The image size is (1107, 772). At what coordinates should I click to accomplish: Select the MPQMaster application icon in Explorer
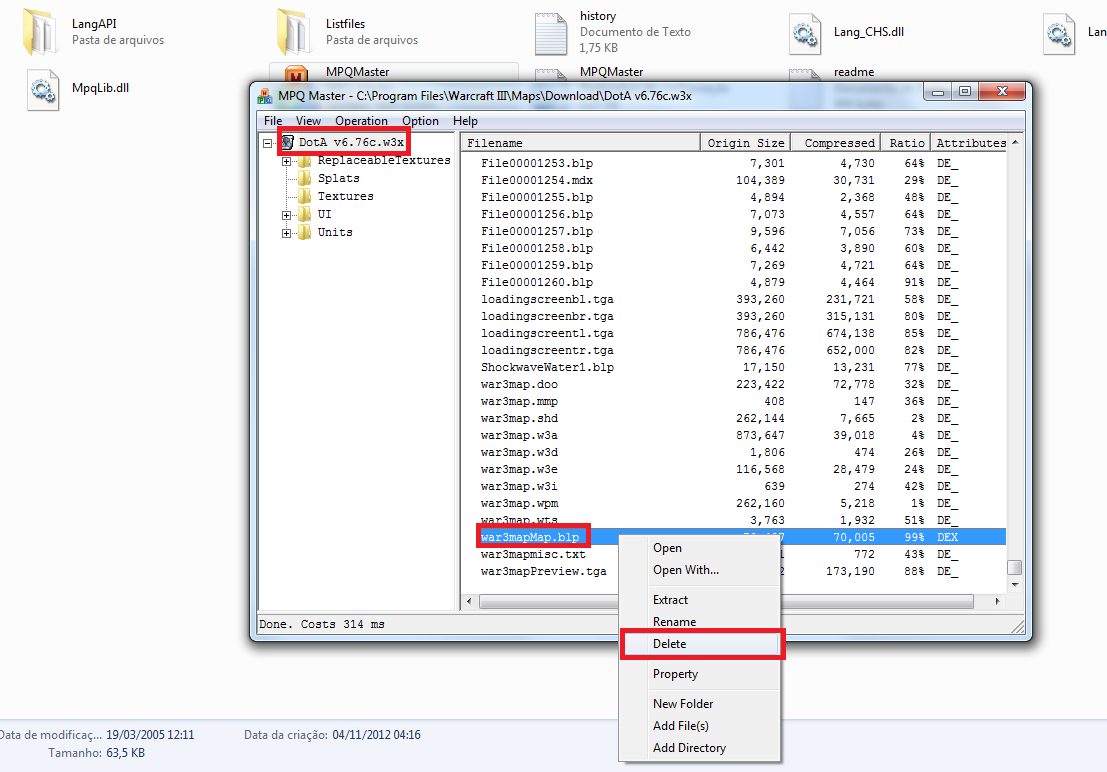[297, 73]
